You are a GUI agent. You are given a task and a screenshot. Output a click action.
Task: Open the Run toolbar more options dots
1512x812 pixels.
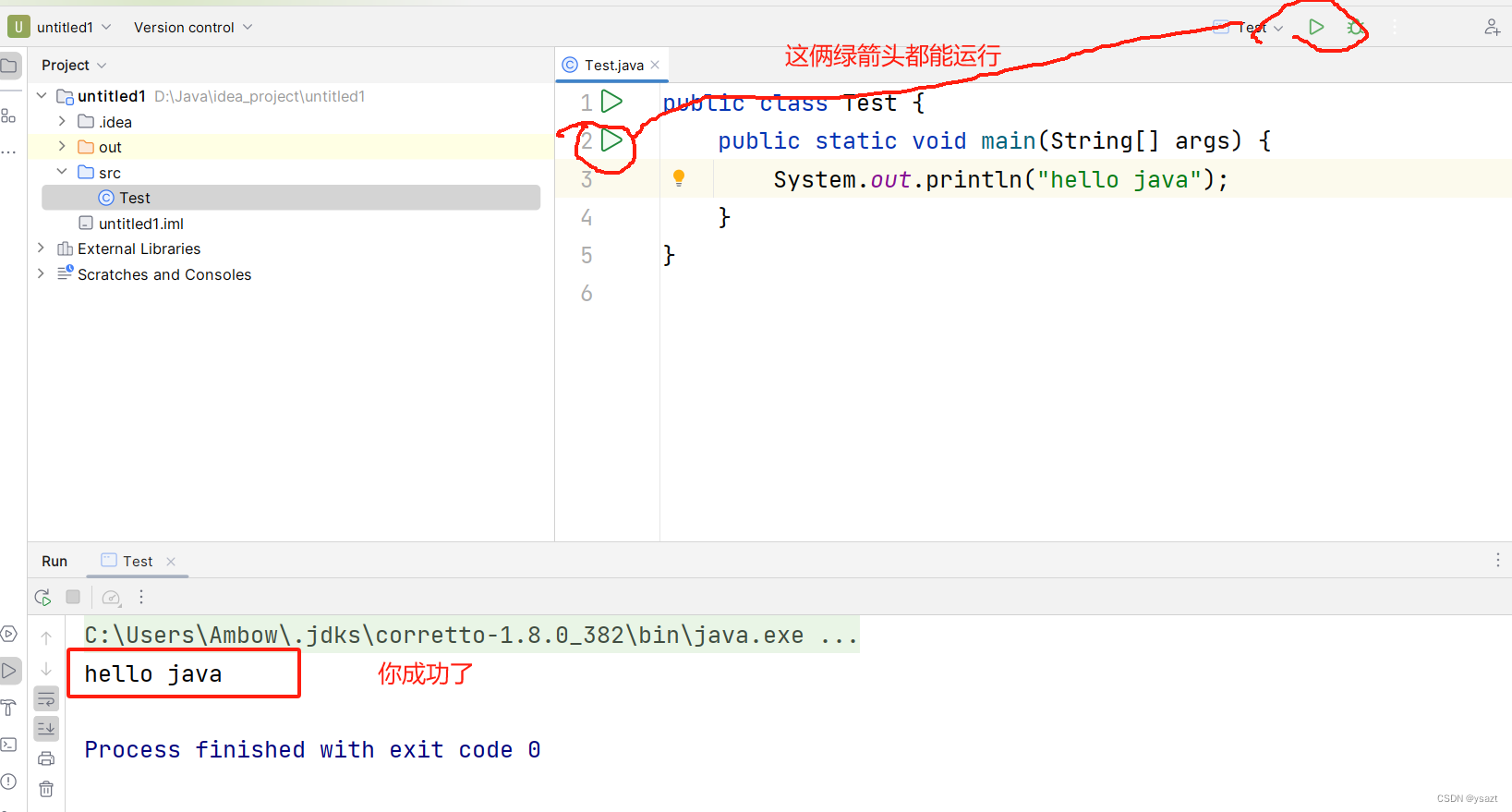141,597
